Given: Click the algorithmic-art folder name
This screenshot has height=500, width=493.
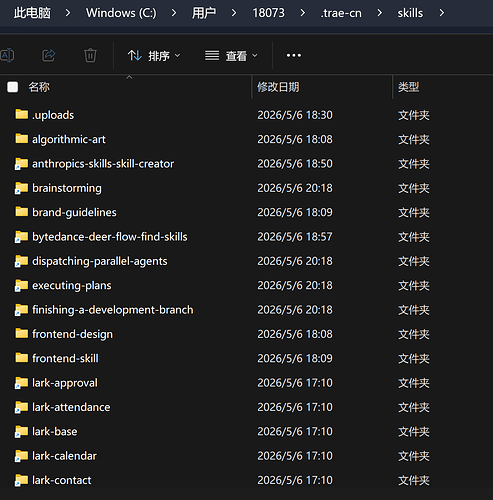Looking at the screenshot, I should click(69, 139).
